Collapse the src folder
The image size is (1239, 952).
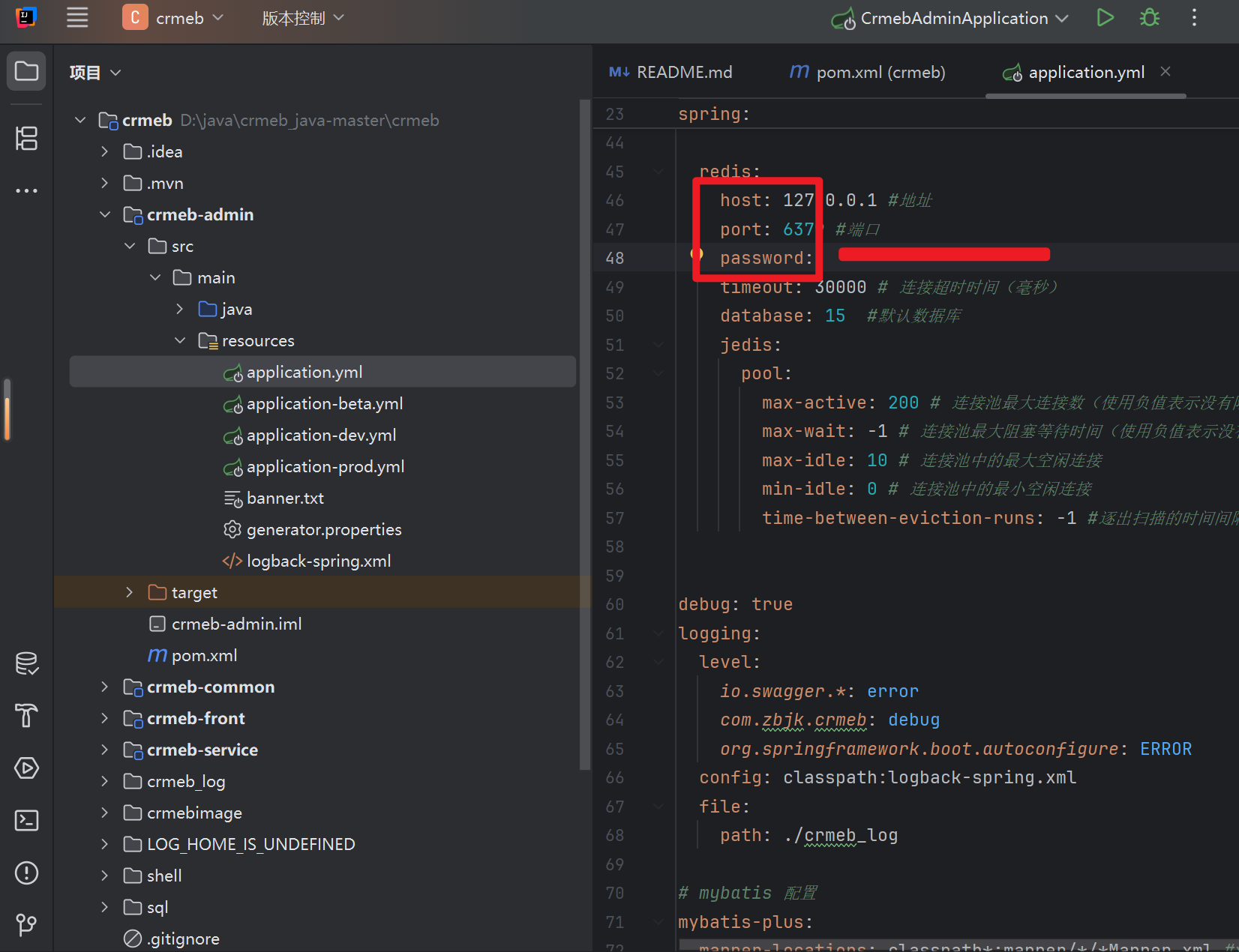coord(130,246)
